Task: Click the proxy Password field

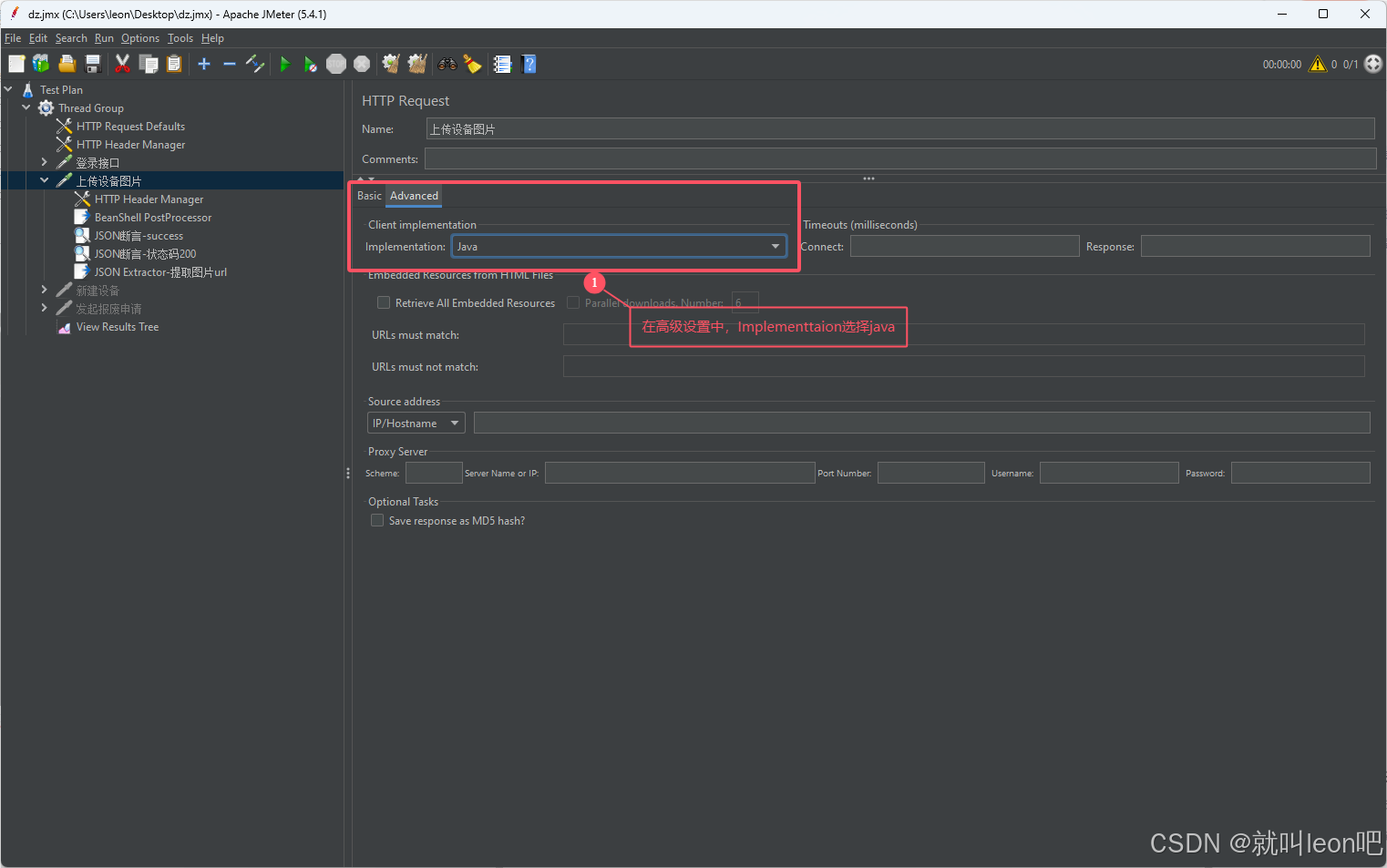Action: 1300,473
